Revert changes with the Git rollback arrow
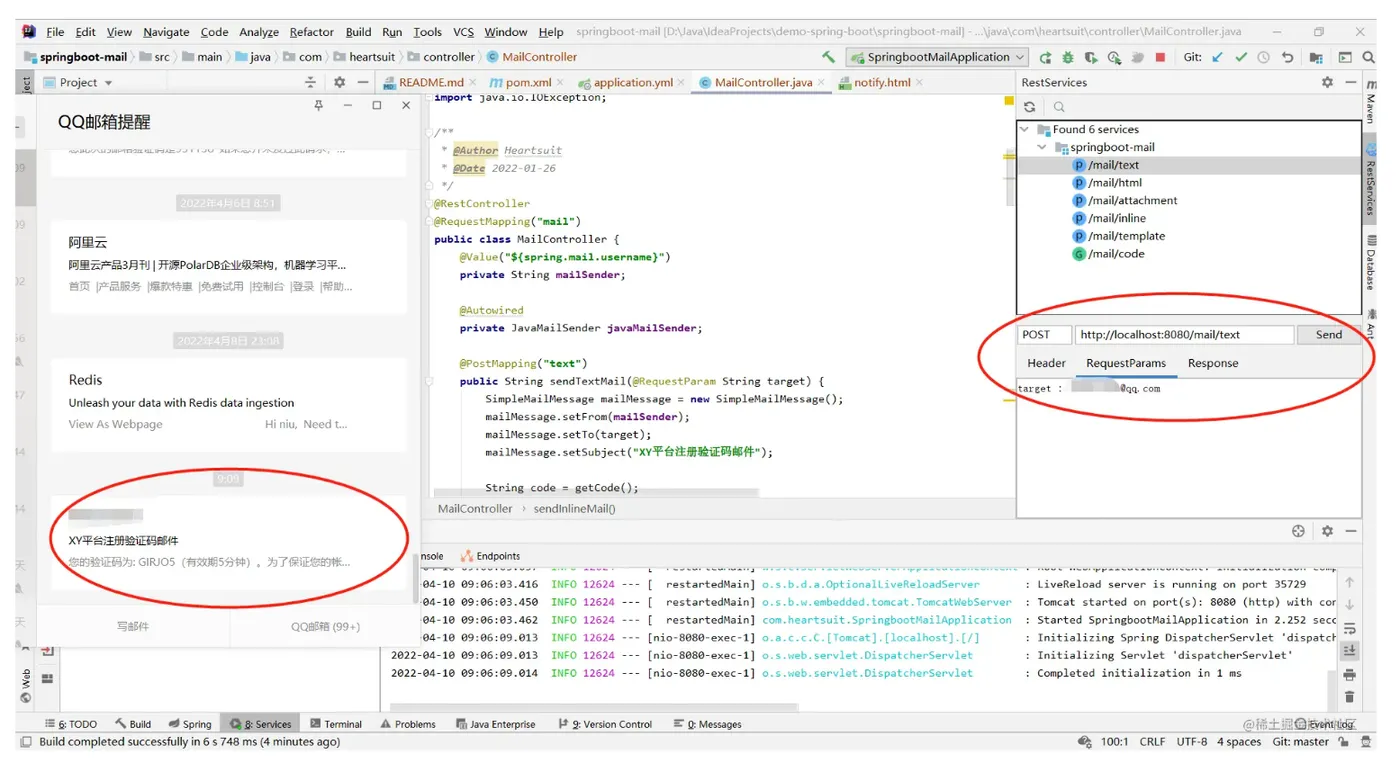The height and width of the screenshot is (772, 1400). [x=1287, y=57]
